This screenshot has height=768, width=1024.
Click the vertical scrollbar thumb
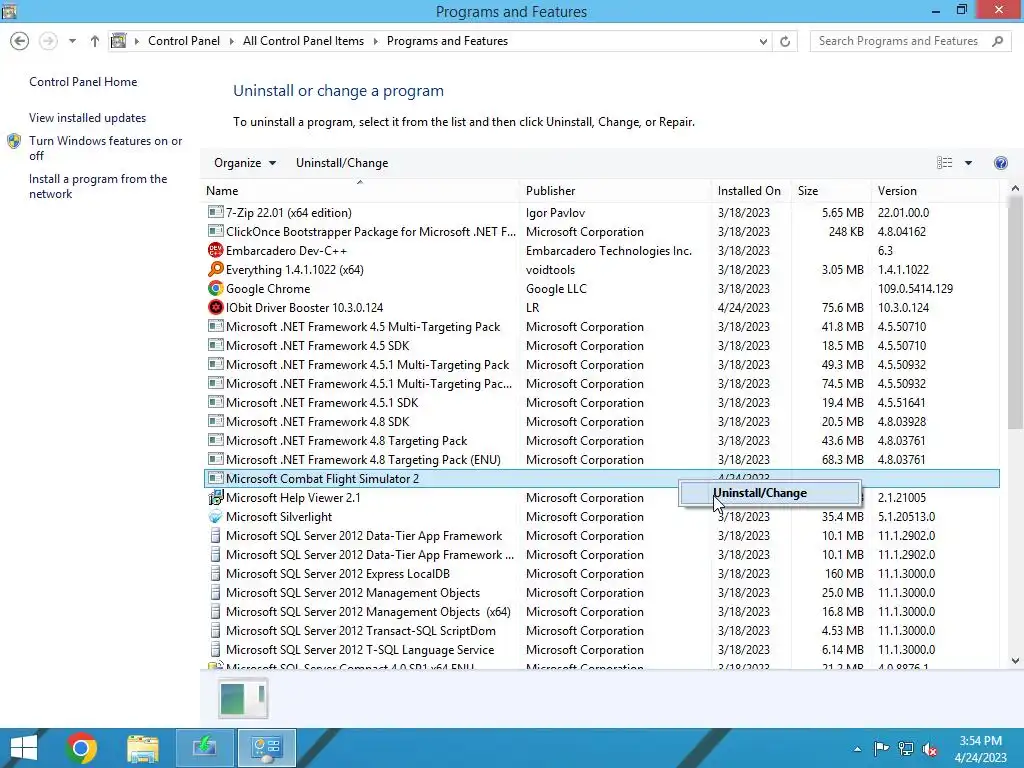pos(1014,312)
